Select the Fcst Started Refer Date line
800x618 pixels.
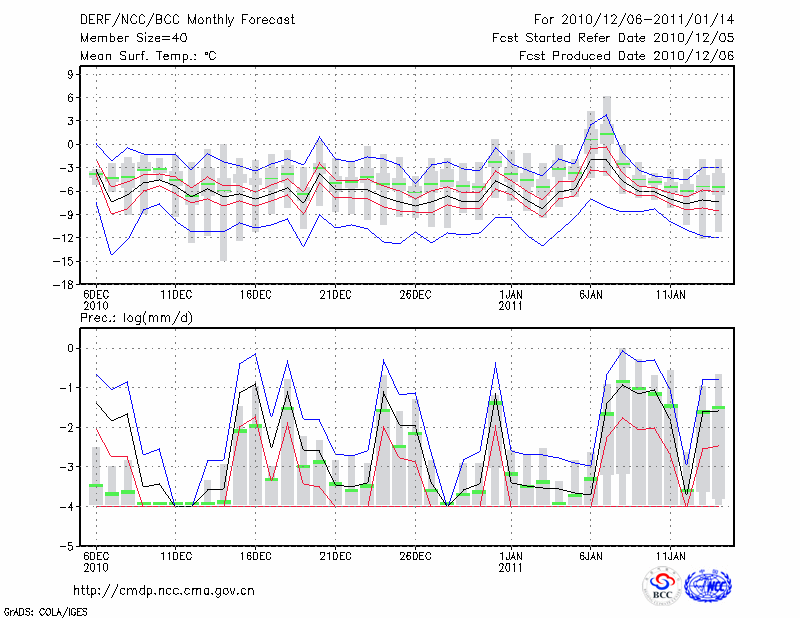613,37
